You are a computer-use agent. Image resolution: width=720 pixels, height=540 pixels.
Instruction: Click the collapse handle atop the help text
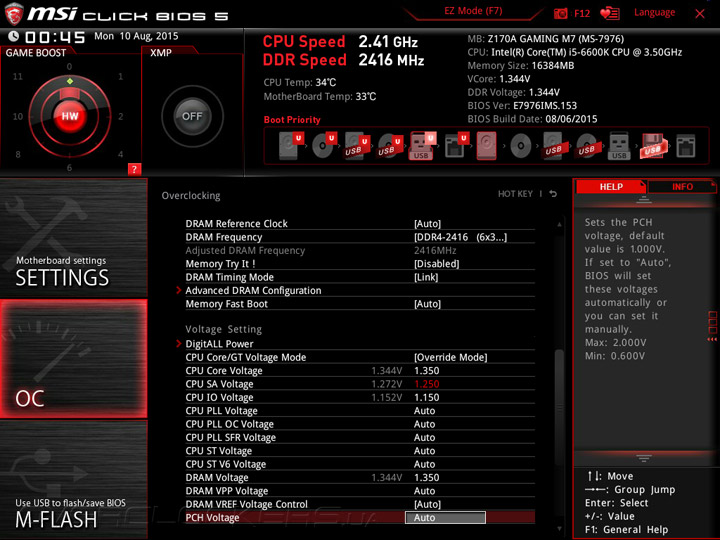click(x=644, y=200)
